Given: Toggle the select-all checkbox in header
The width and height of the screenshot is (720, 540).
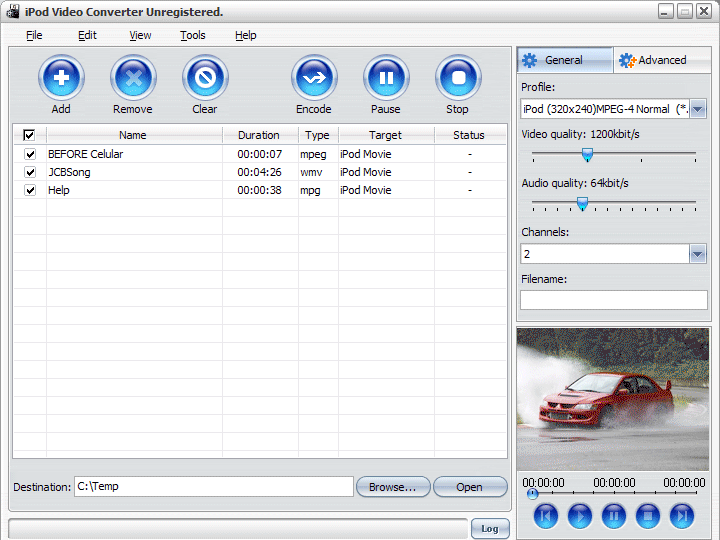Looking at the screenshot, I should 29,135.
